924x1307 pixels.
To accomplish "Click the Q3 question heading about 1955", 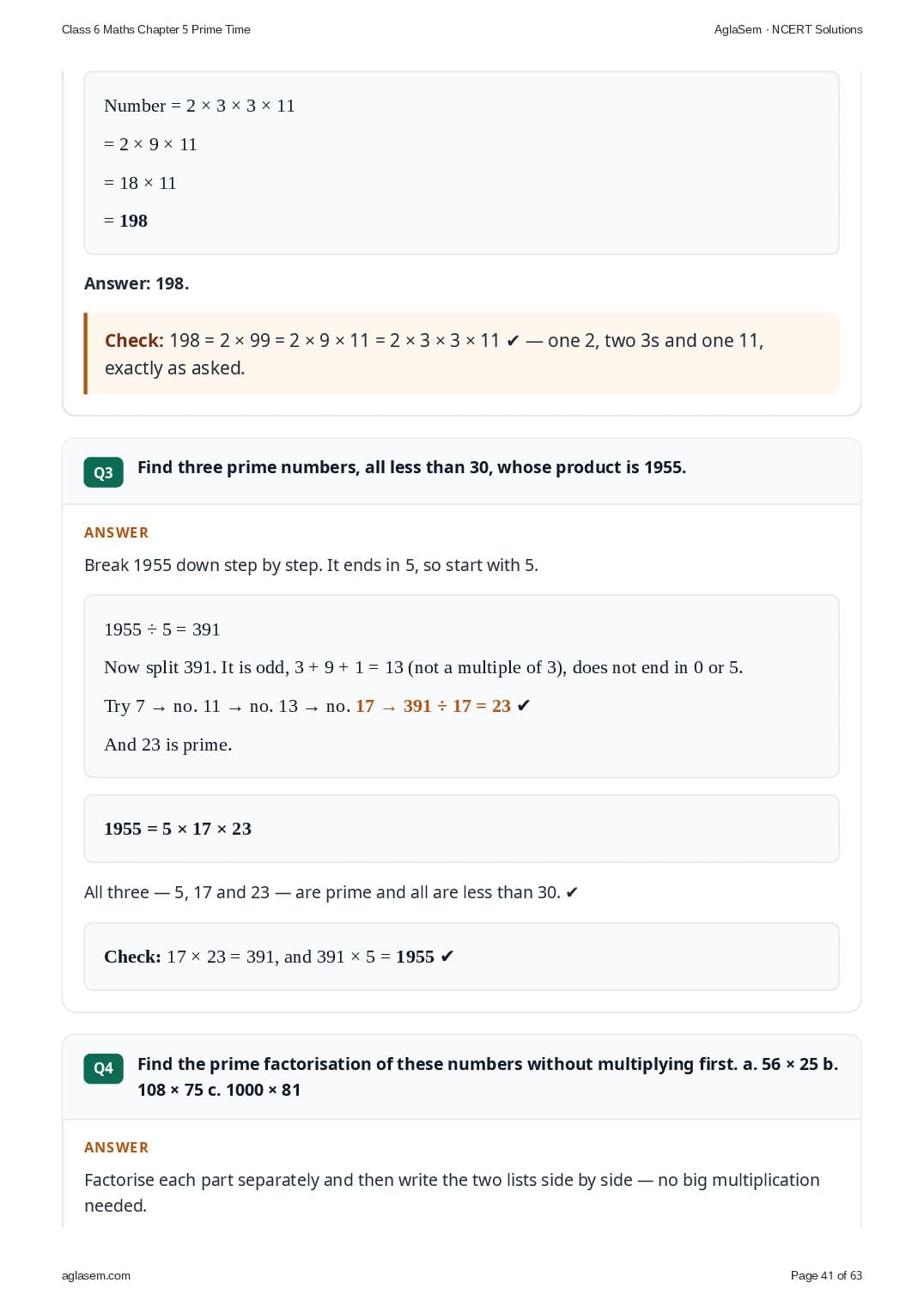I will pyautogui.click(x=412, y=467).
